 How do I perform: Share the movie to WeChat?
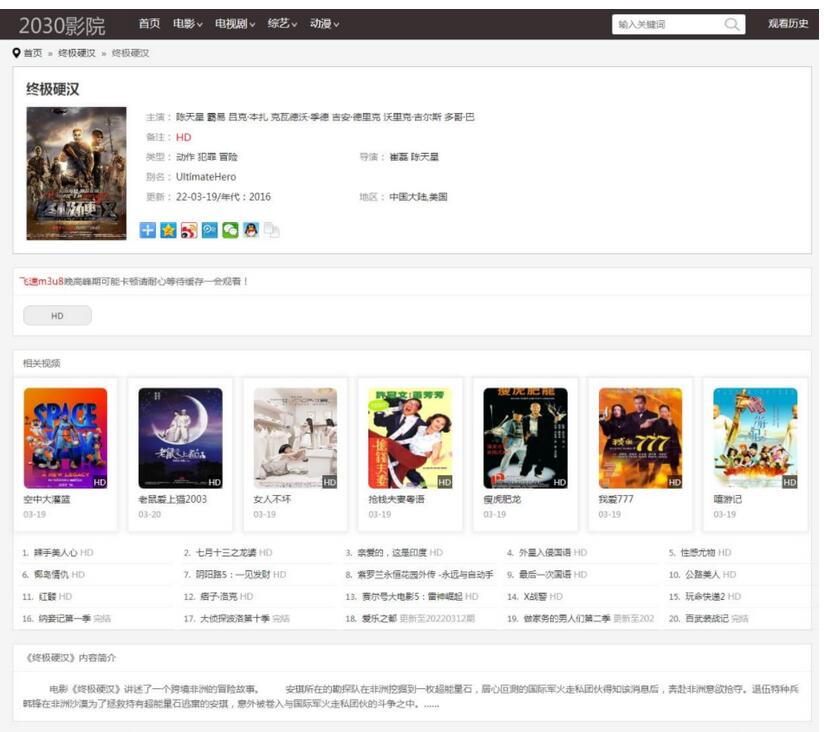(x=231, y=231)
